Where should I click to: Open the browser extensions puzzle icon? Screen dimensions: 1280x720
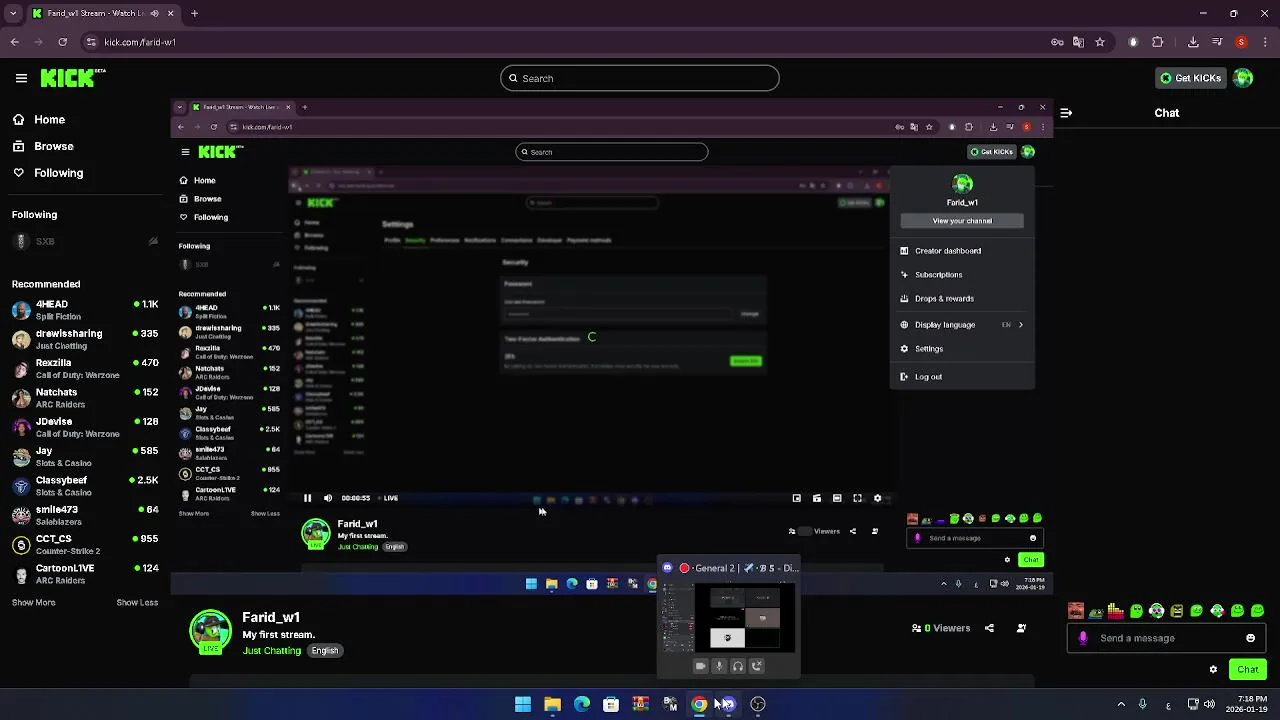pyautogui.click(x=1158, y=42)
